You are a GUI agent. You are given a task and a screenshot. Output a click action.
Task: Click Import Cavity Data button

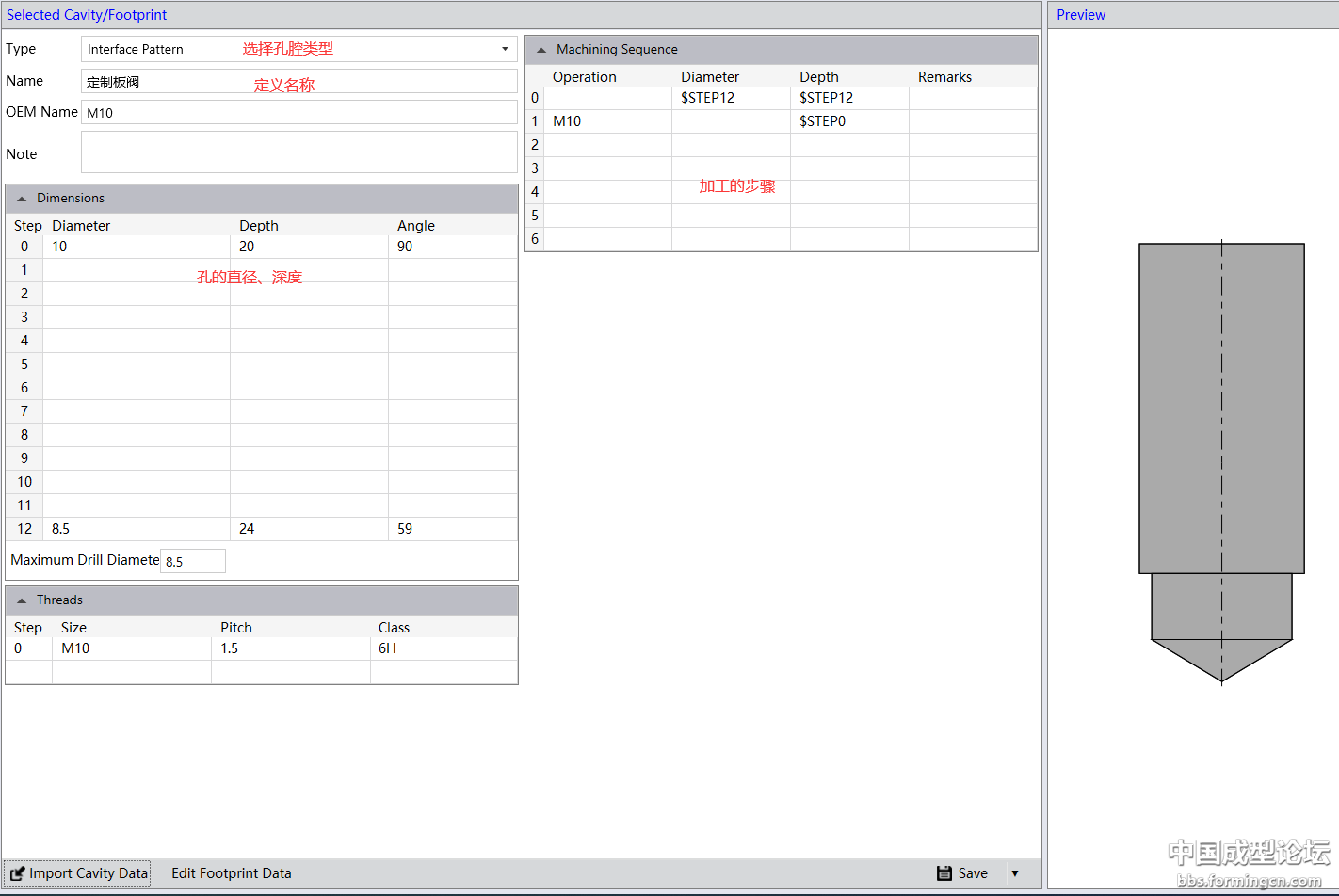[88, 873]
